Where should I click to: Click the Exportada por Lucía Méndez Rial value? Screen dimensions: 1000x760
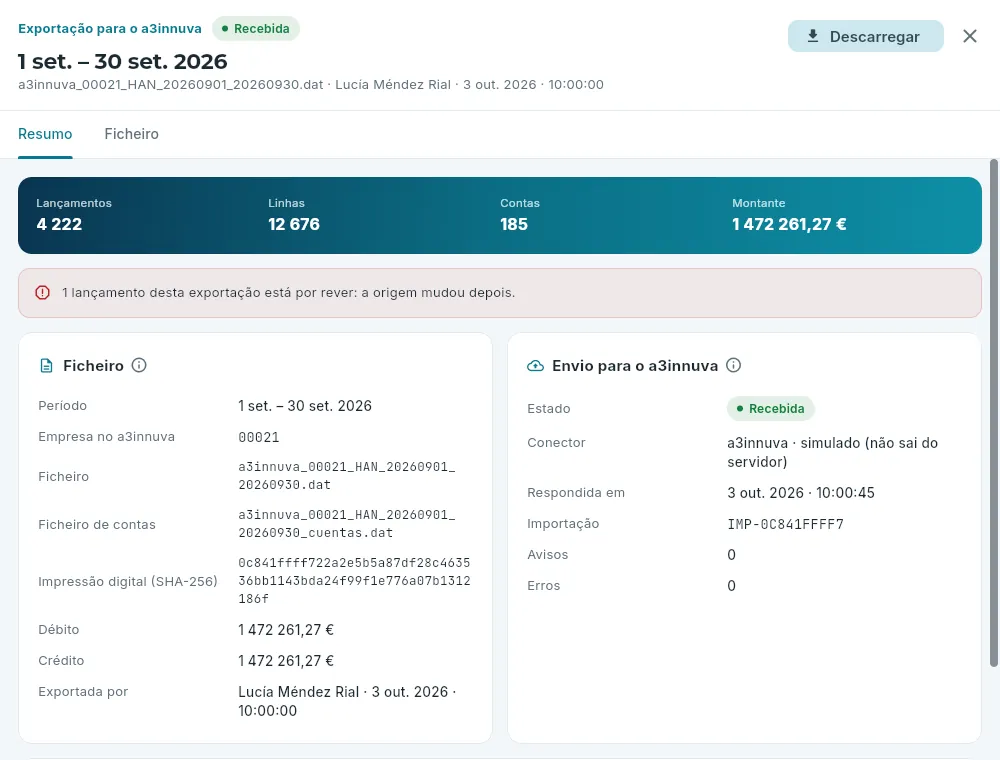348,701
